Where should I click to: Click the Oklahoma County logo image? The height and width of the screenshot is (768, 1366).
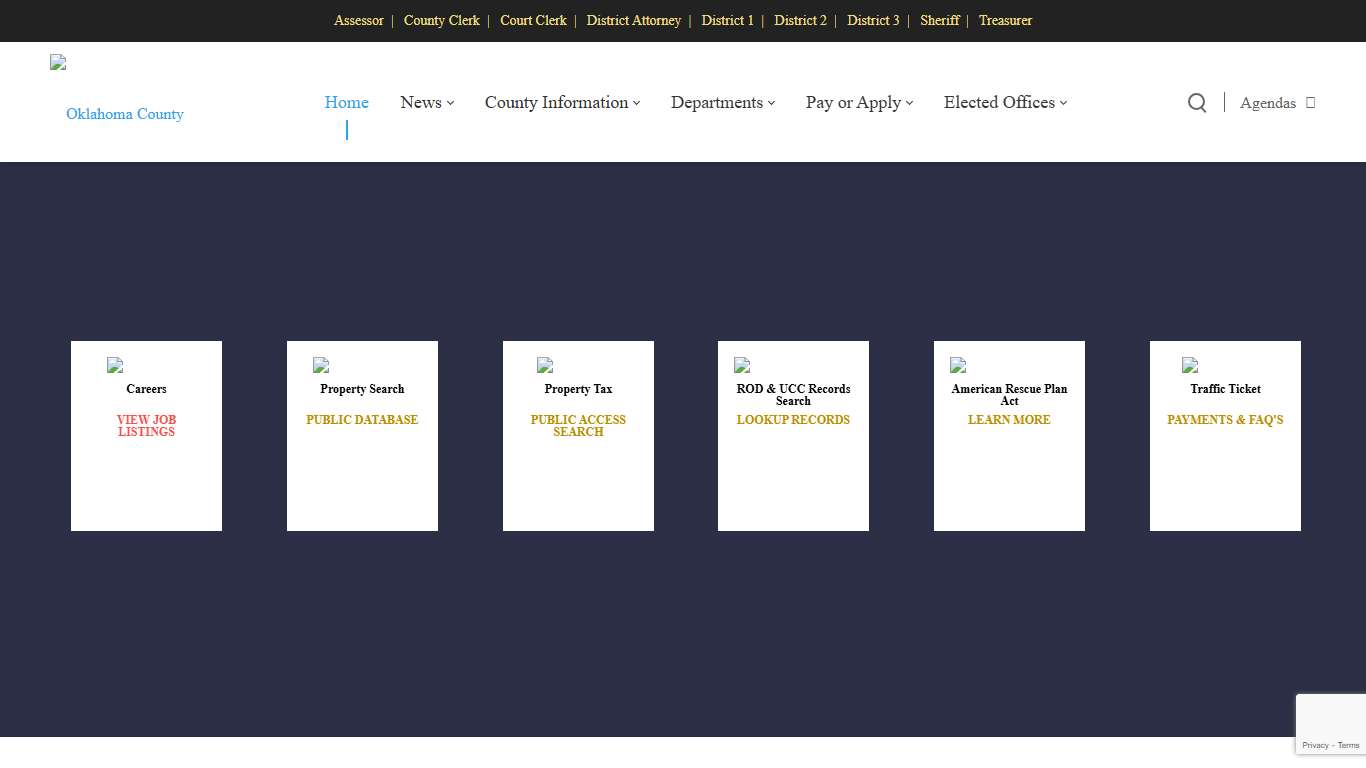pyautogui.click(x=59, y=63)
